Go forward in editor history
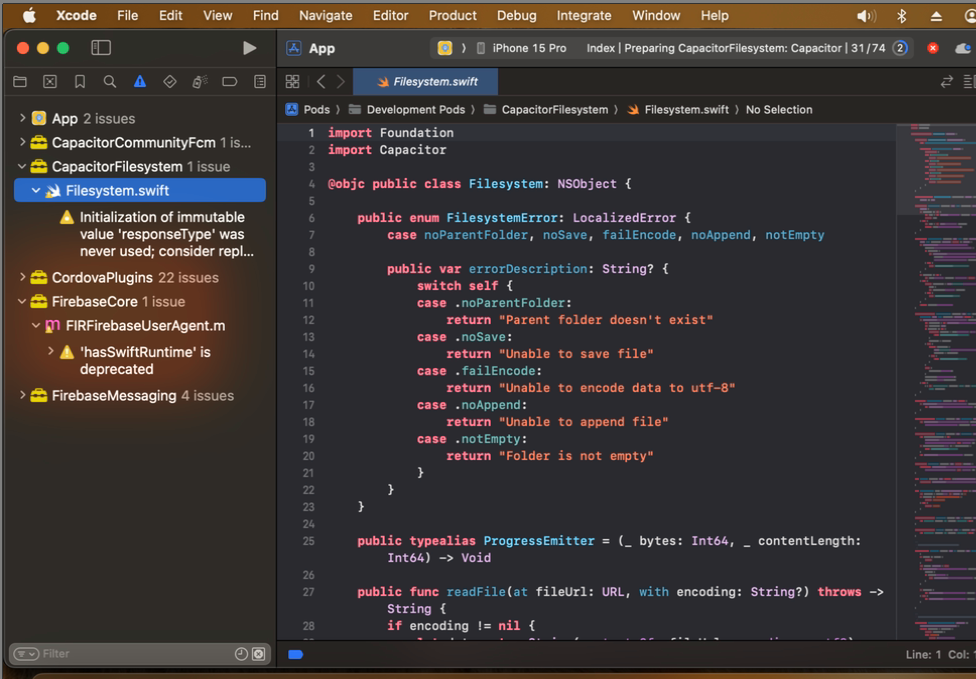Image resolution: width=976 pixels, height=679 pixels. (x=340, y=82)
